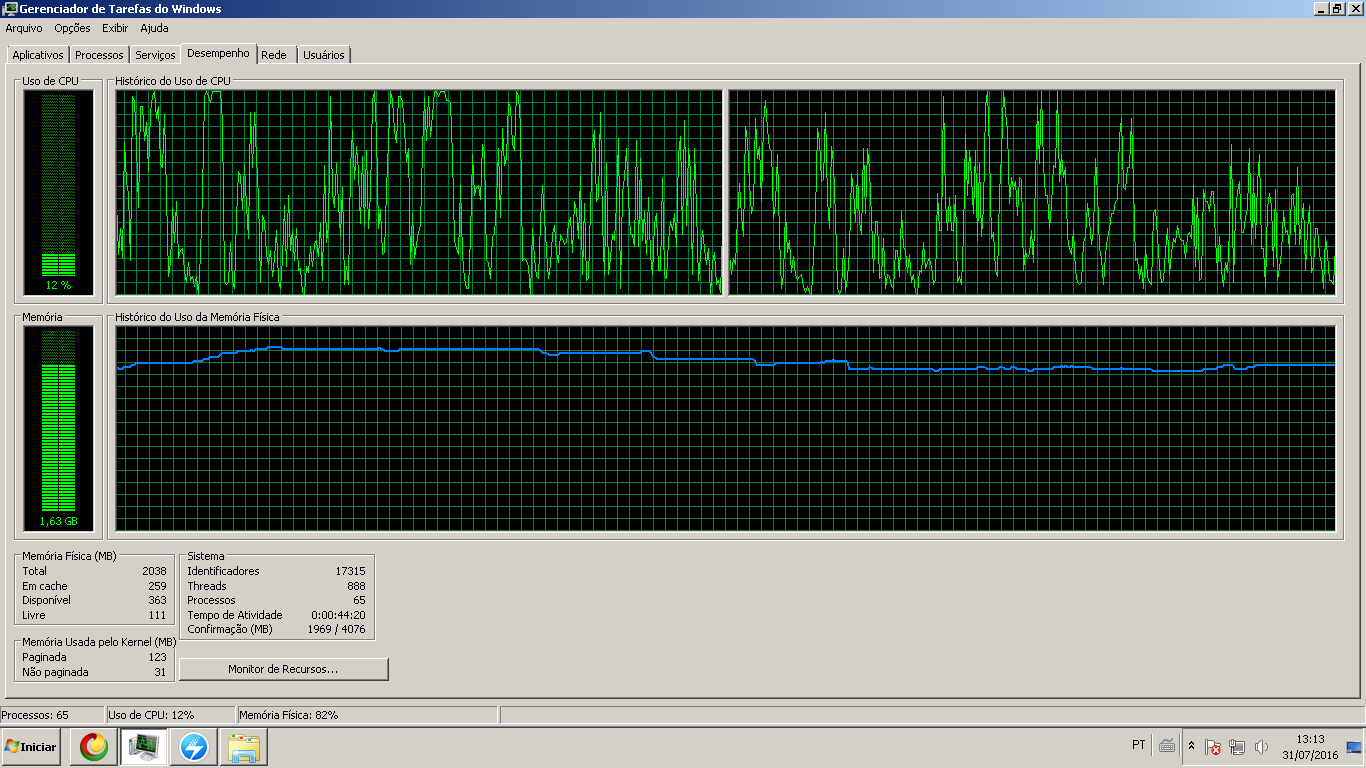Click the Livre value 111
The image size is (1366, 768).
(157, 615)
